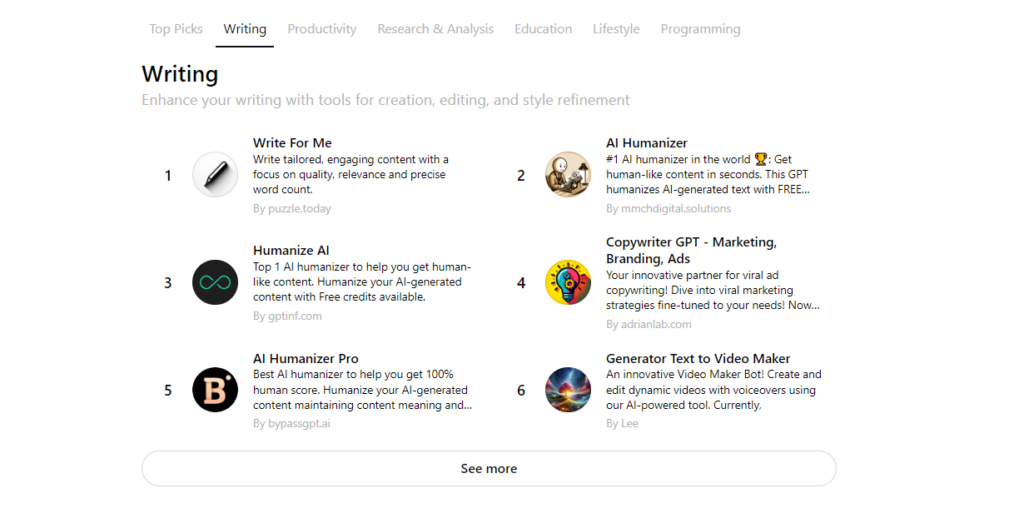
Task: Switch to the Top Picks tab
Action: [176, 29]
